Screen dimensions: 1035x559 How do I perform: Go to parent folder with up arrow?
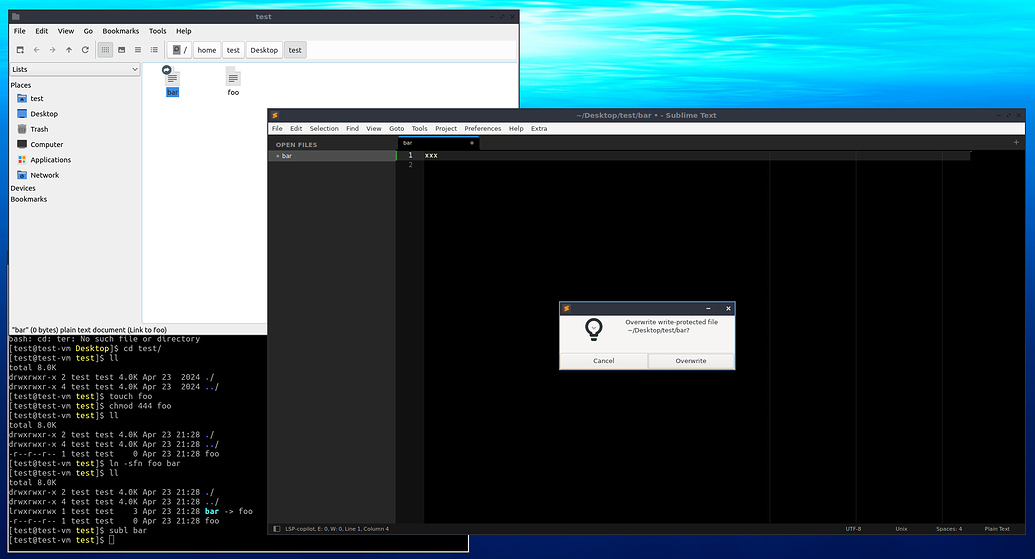click(x=69, y=50)
